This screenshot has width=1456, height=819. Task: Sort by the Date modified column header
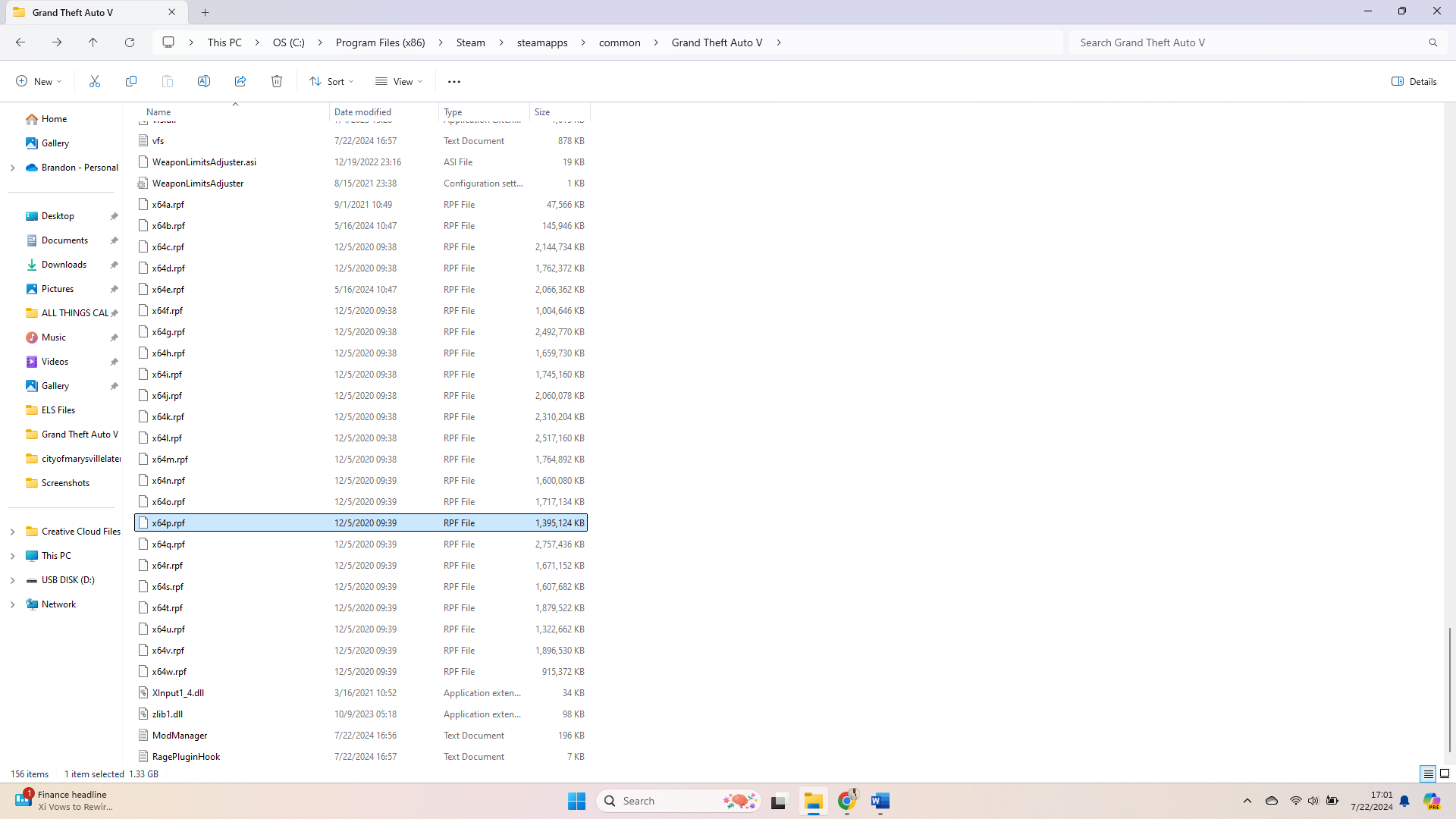point(362,111)
